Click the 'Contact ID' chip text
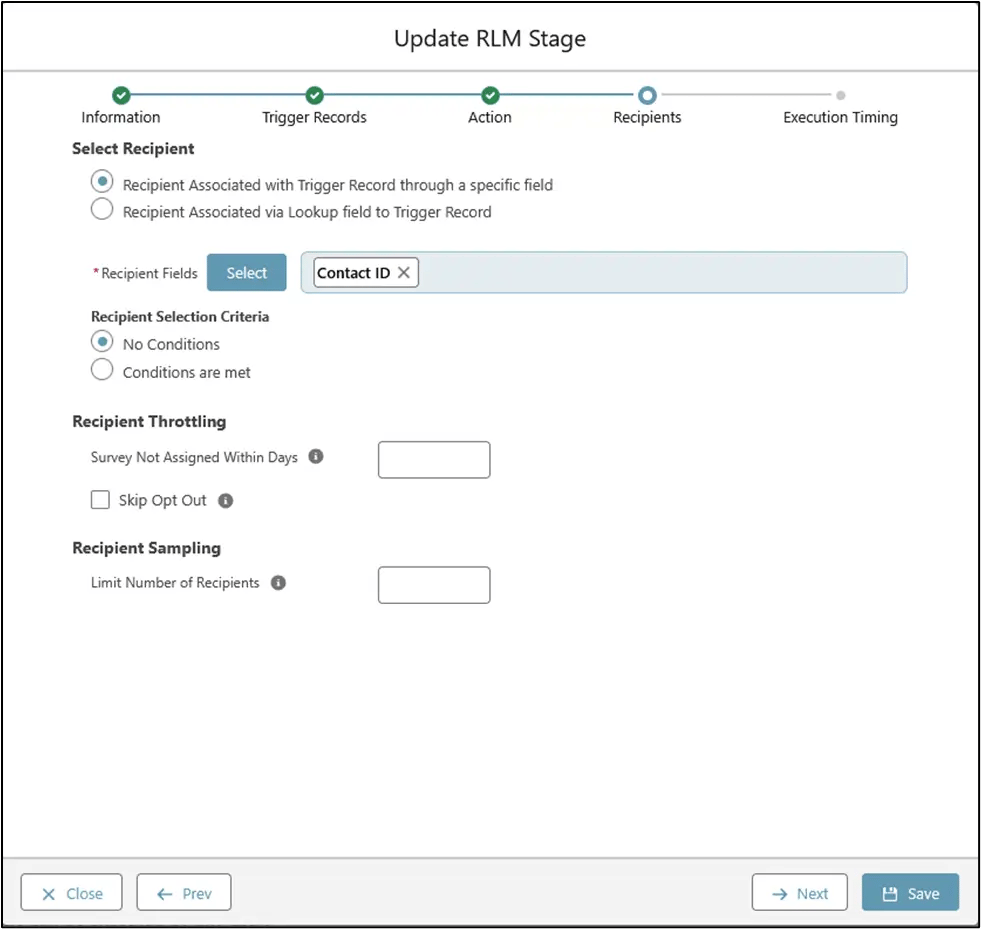981x929 pixels. [353, 273]
